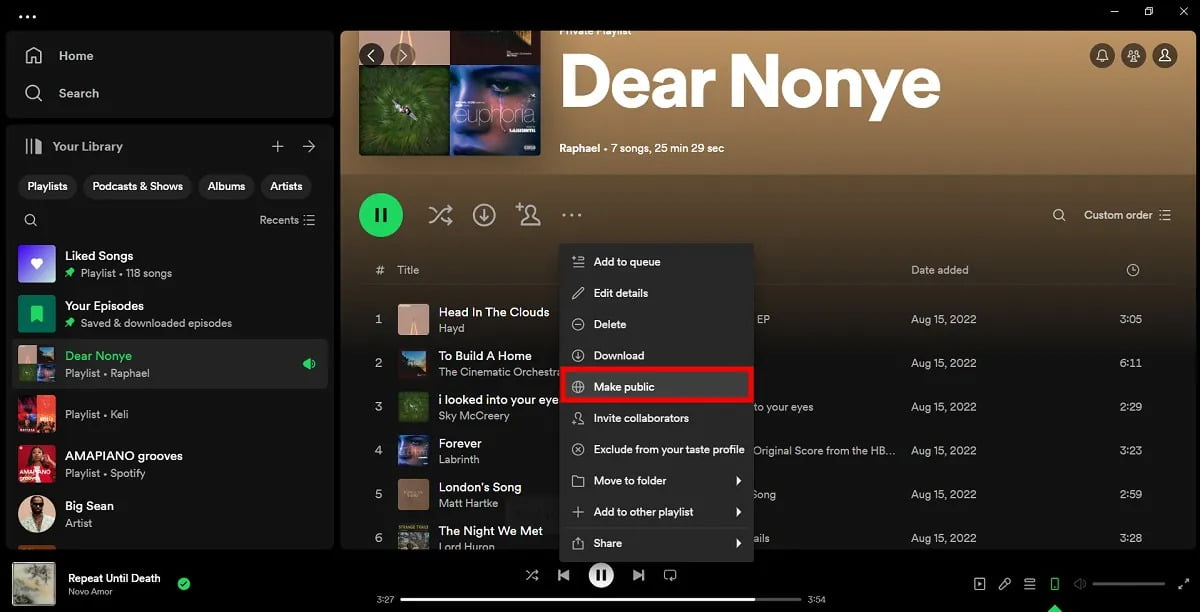The width and height of the screenshot is (1200, 612).
Task: Pause playlist with large green button
Action: tap(381, 215)
